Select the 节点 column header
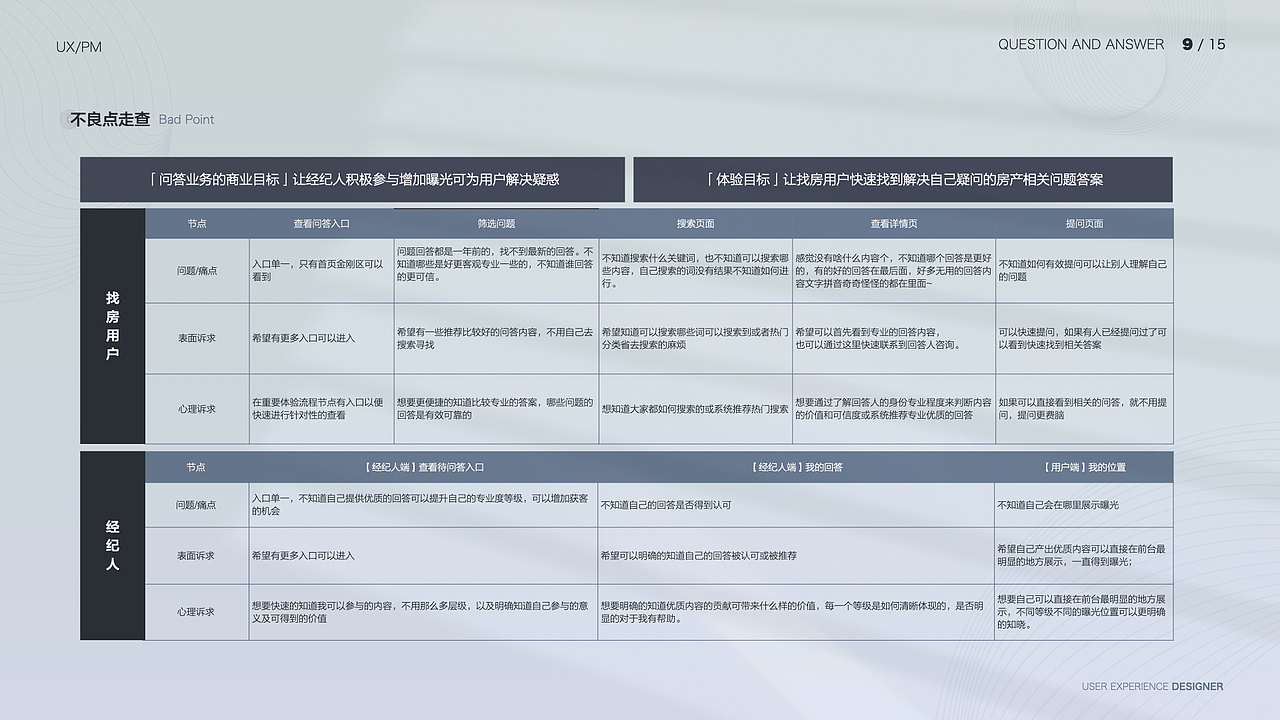 (x=197, y=223)
